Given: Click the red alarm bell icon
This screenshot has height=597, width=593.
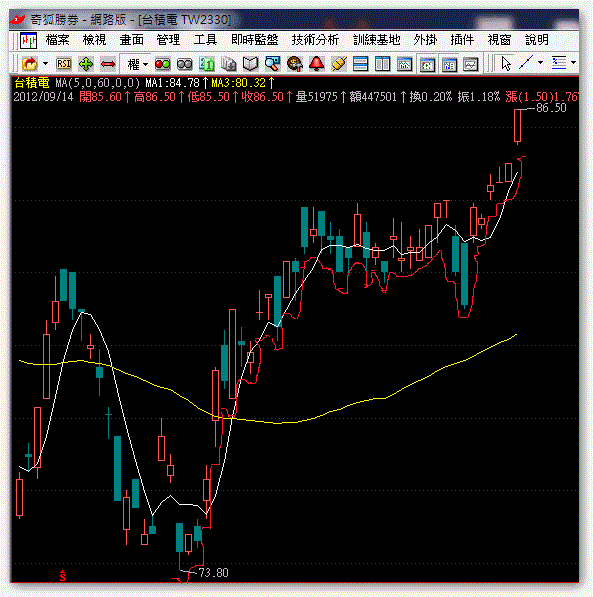Looking at the screenshot, I should tap(316, 64).
